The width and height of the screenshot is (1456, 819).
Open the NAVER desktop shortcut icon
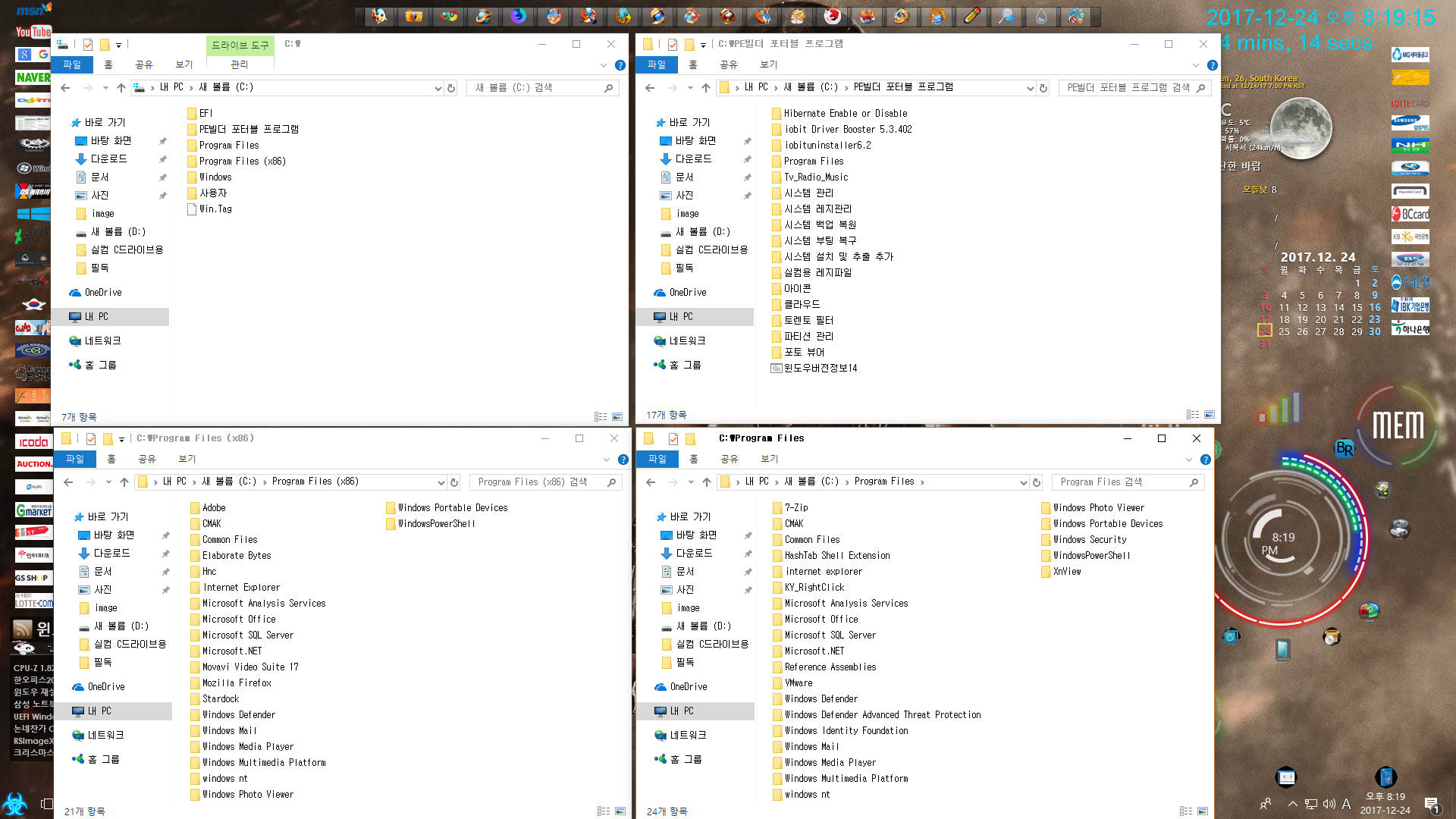[x=33, y=77]
